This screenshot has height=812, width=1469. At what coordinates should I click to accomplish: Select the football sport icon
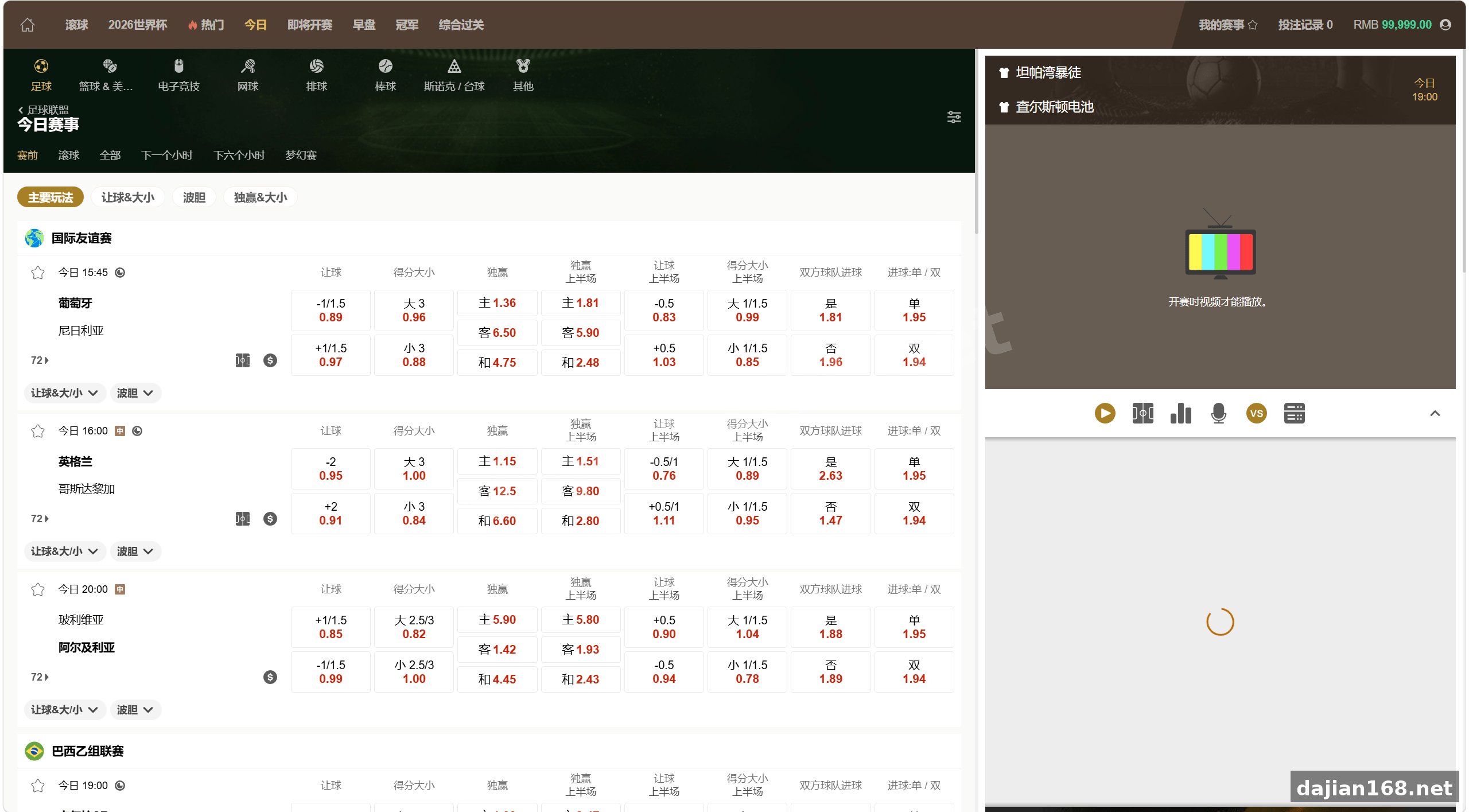(41, 66)
